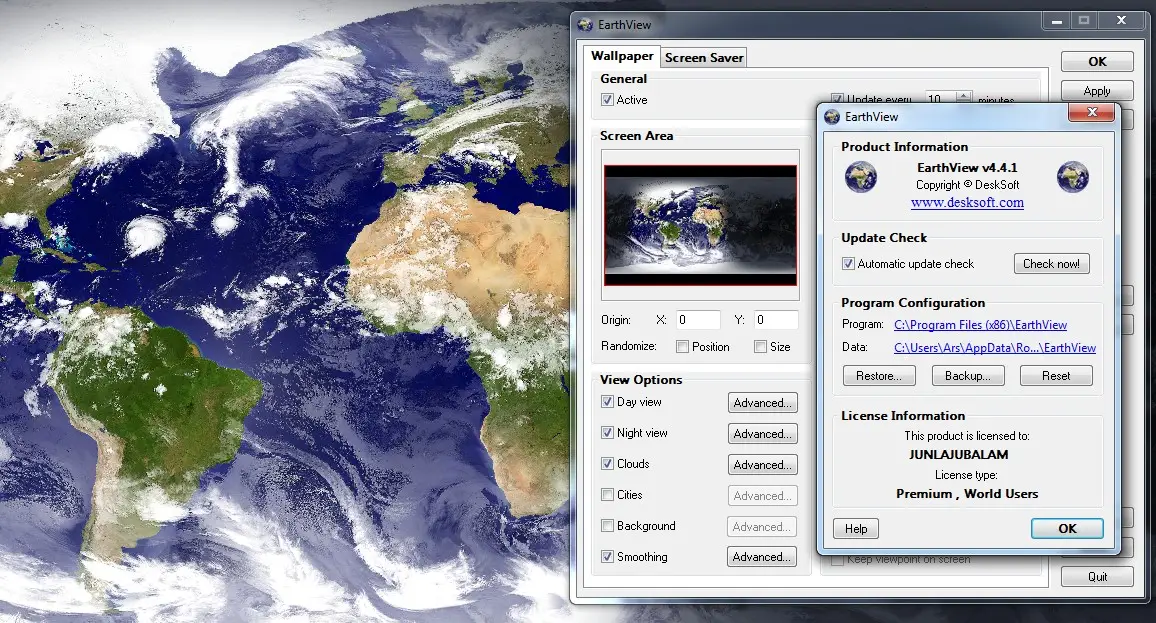Enable the Background checkbox
This screenshot has height=623, width=1156.
(607, 526)
